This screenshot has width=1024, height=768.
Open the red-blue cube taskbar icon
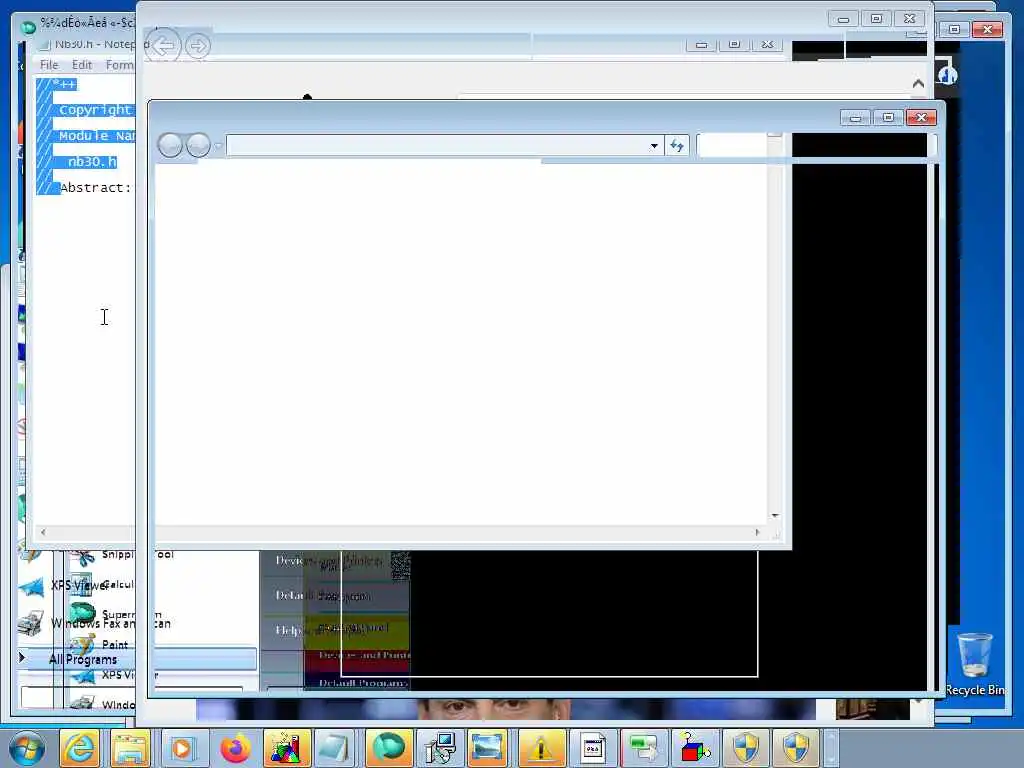coord(694,748)
